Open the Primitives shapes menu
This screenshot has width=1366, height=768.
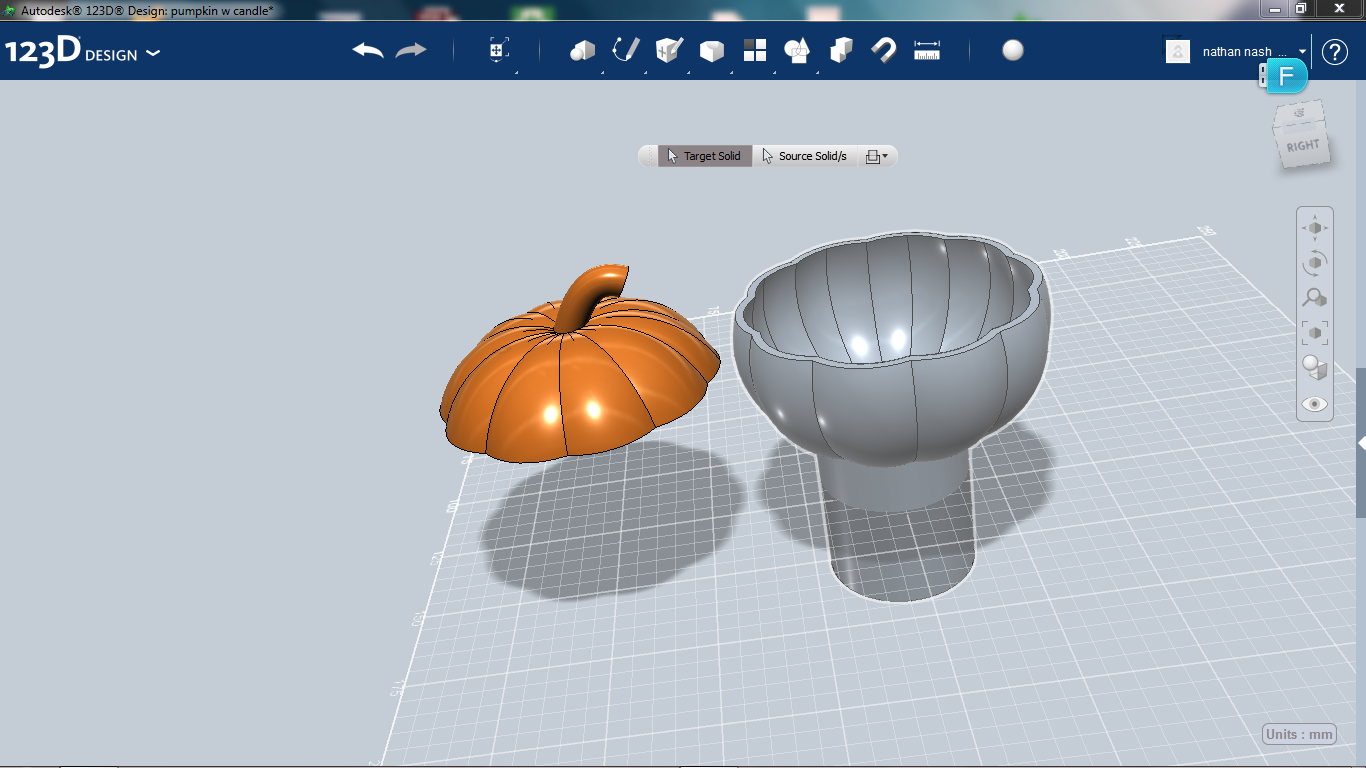pos(582,50)
